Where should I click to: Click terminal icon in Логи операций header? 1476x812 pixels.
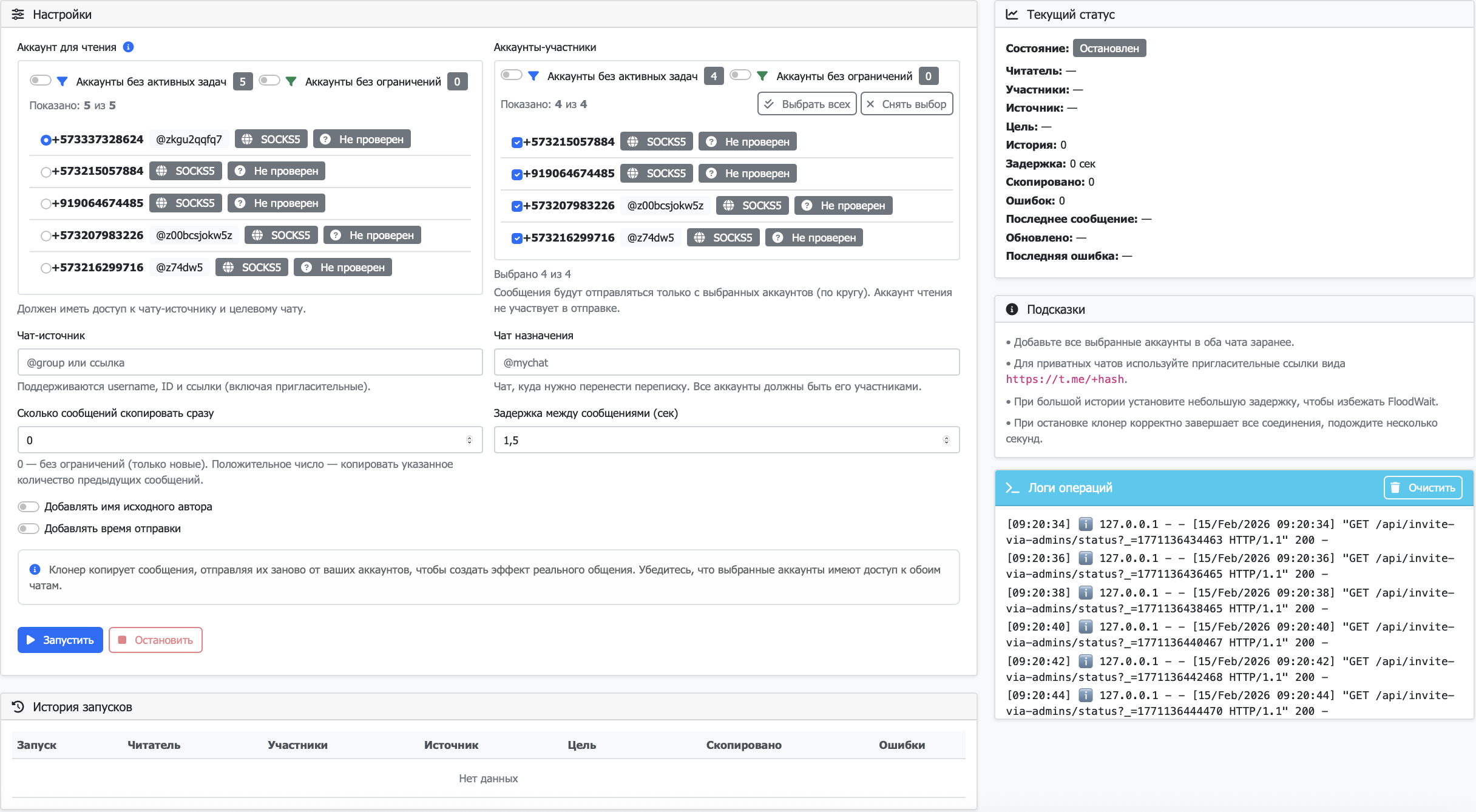(1012, 487)
